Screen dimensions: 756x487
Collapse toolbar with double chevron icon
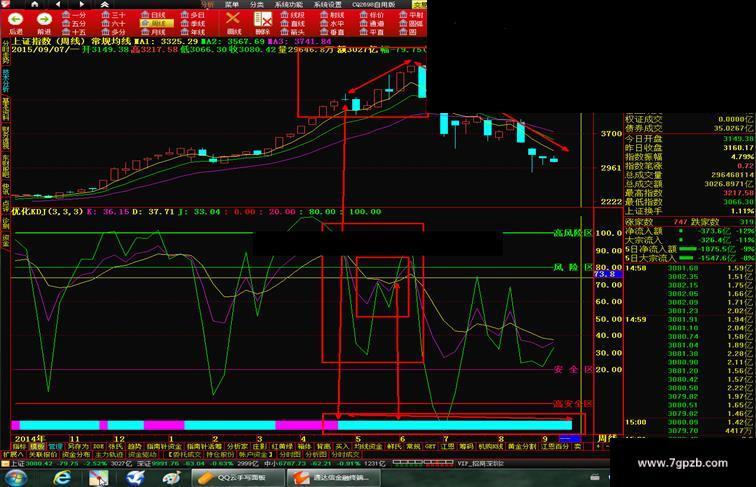pos(105,4)
